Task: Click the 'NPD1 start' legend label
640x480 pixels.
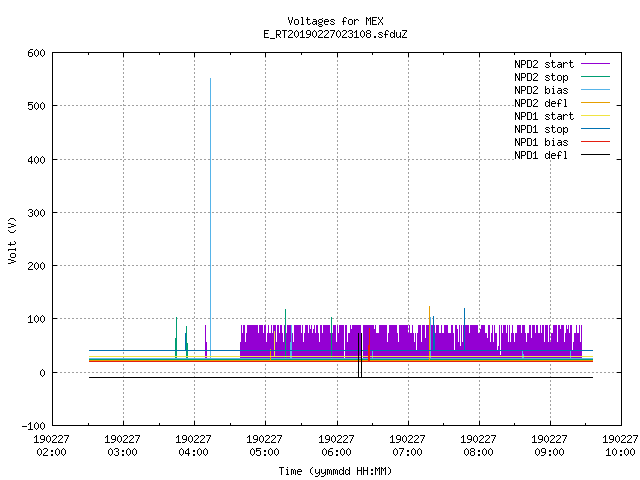Action: tap(544, 116)
